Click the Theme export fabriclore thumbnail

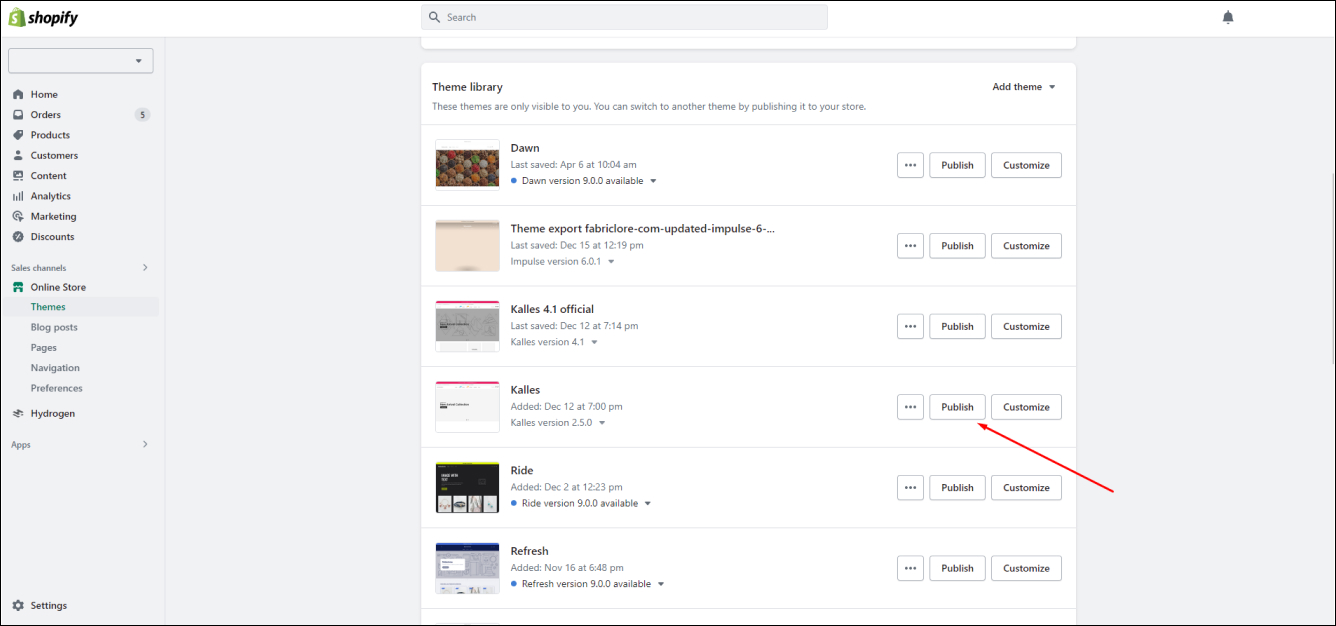(467, 246)
